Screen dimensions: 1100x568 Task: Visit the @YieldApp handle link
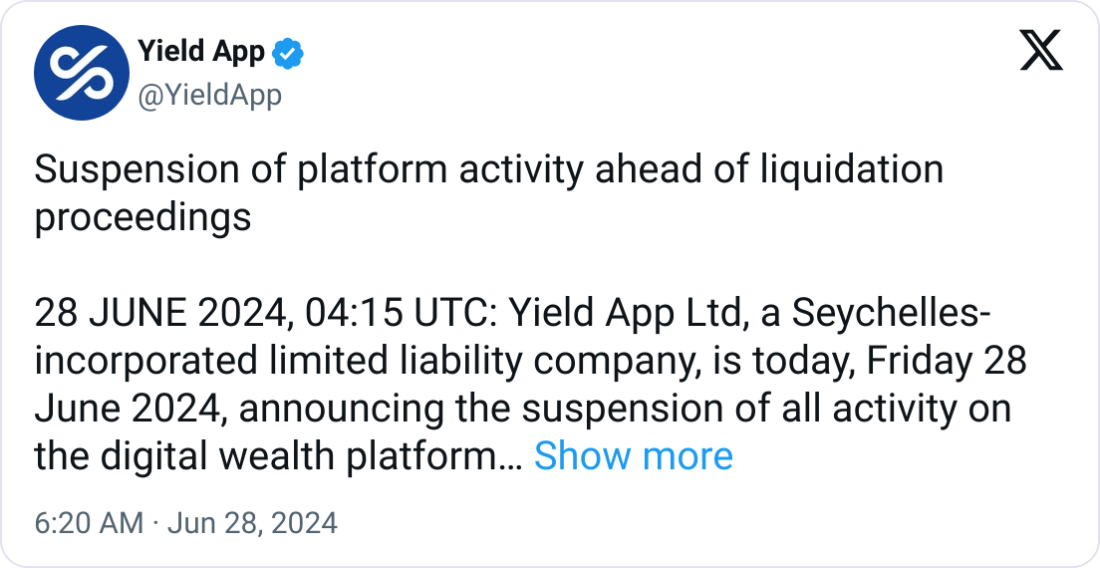pos(208,95)
